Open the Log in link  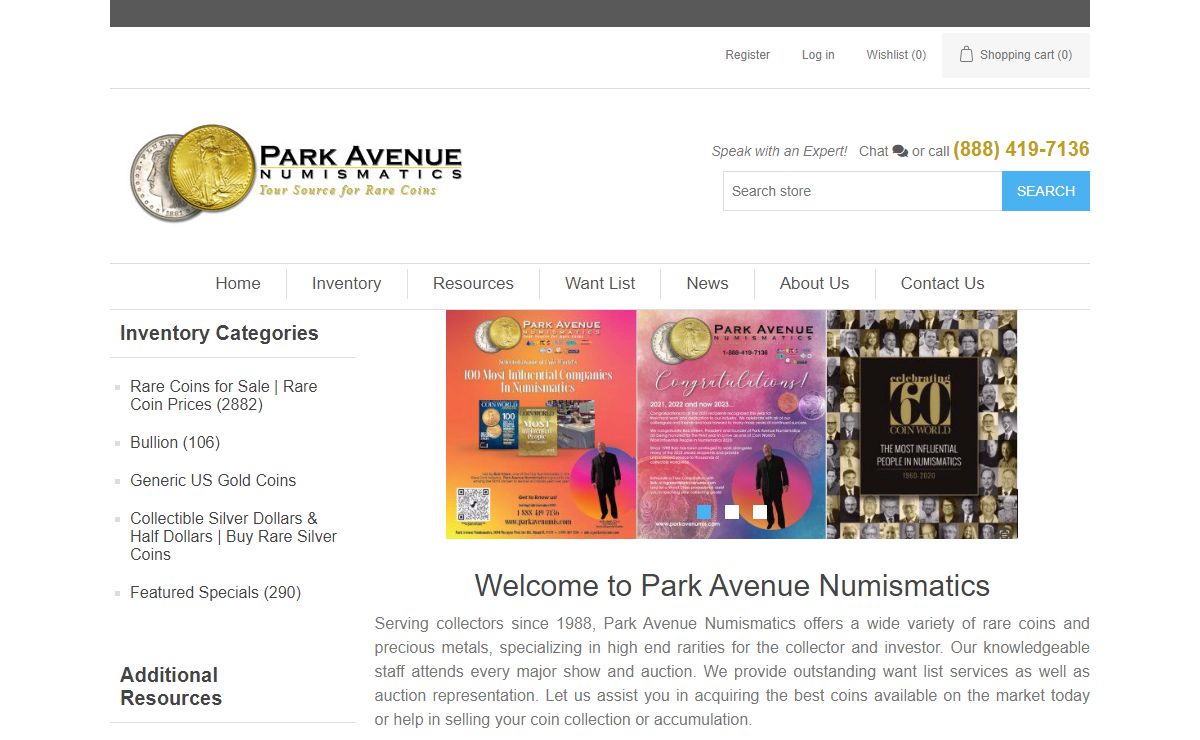point(818,55)
